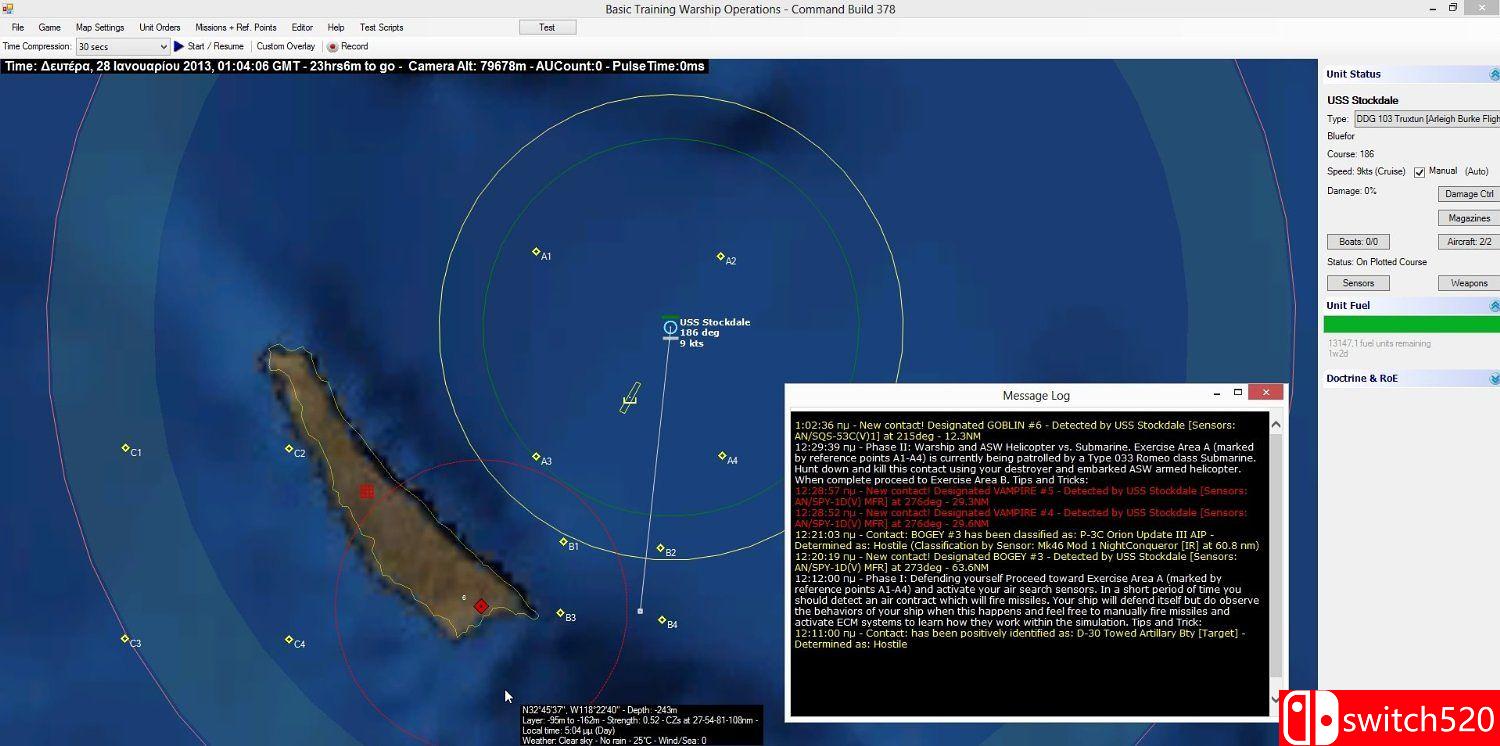1500x746 pixels.
Task: Open the Unit Orders menu
Action: click(160, 27)
